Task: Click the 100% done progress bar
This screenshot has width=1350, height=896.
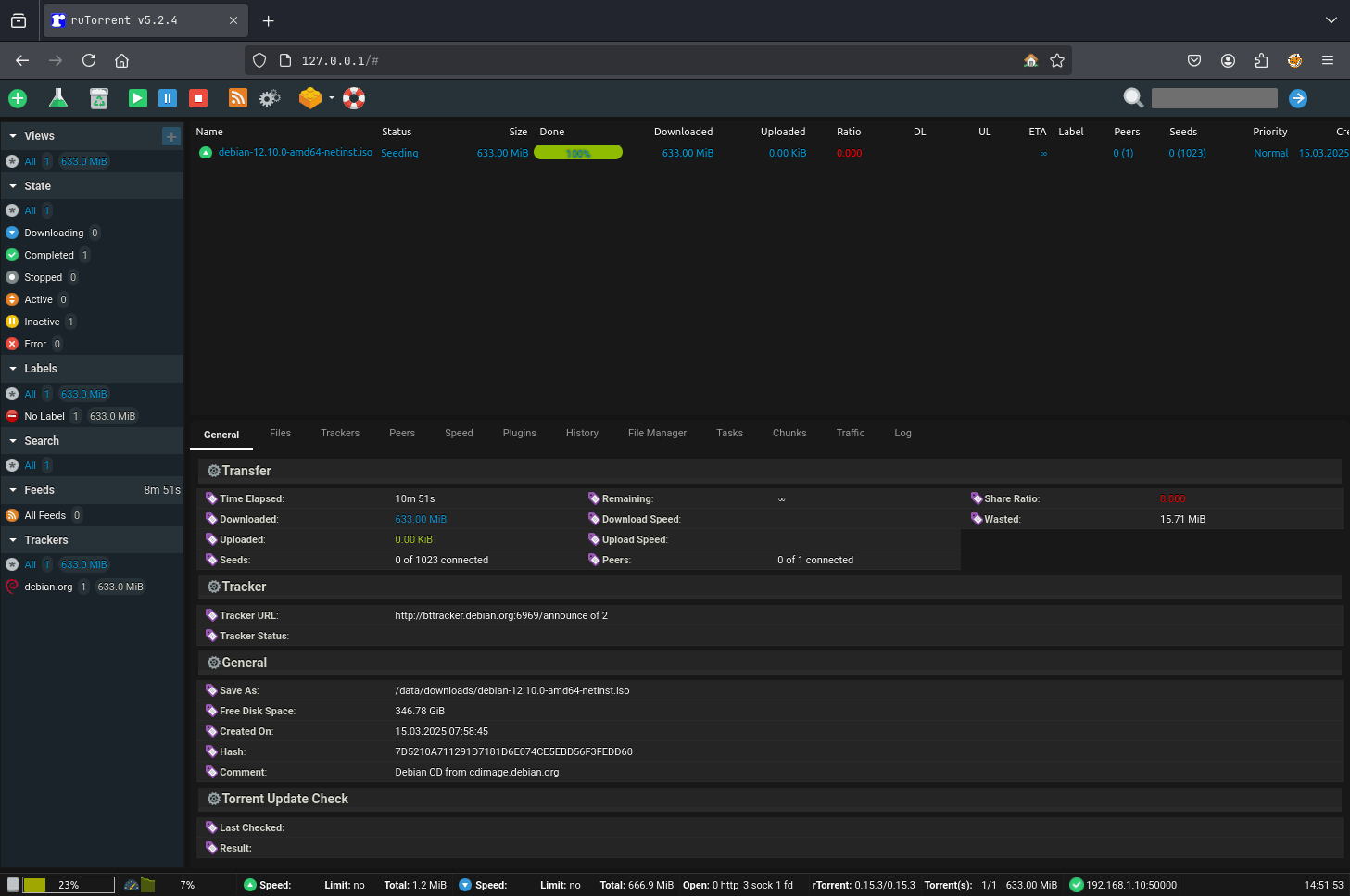Action: (x=578, y=153)
